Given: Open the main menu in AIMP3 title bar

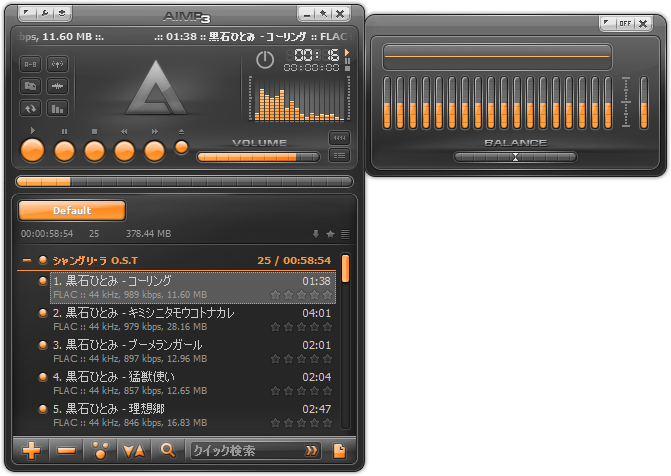Looking at the screenshot, I should [x=27, y=12].
